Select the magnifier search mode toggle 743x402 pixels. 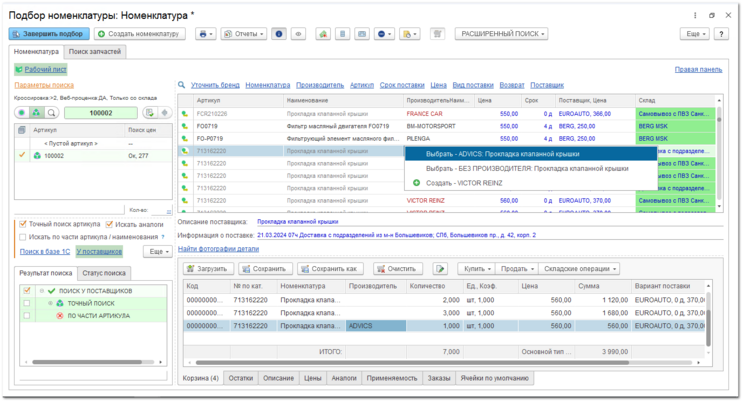coord(52,113)
